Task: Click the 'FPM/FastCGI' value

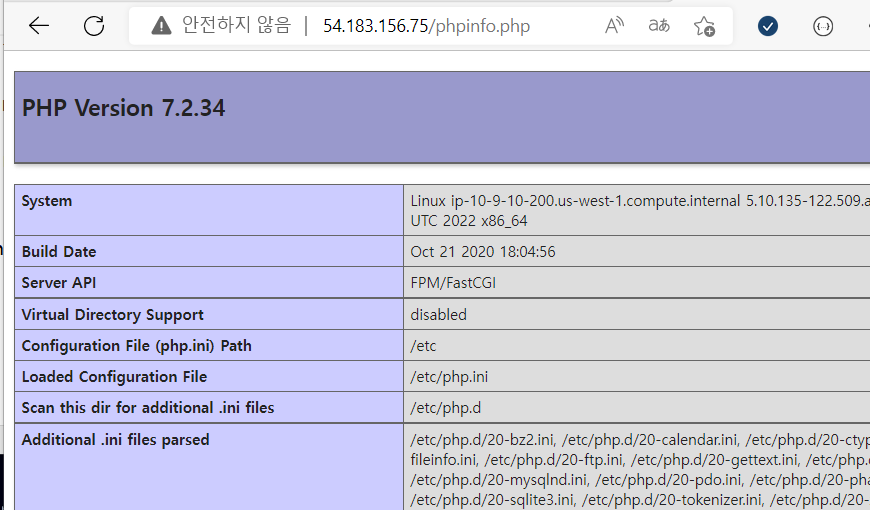Action: (453, 282)
